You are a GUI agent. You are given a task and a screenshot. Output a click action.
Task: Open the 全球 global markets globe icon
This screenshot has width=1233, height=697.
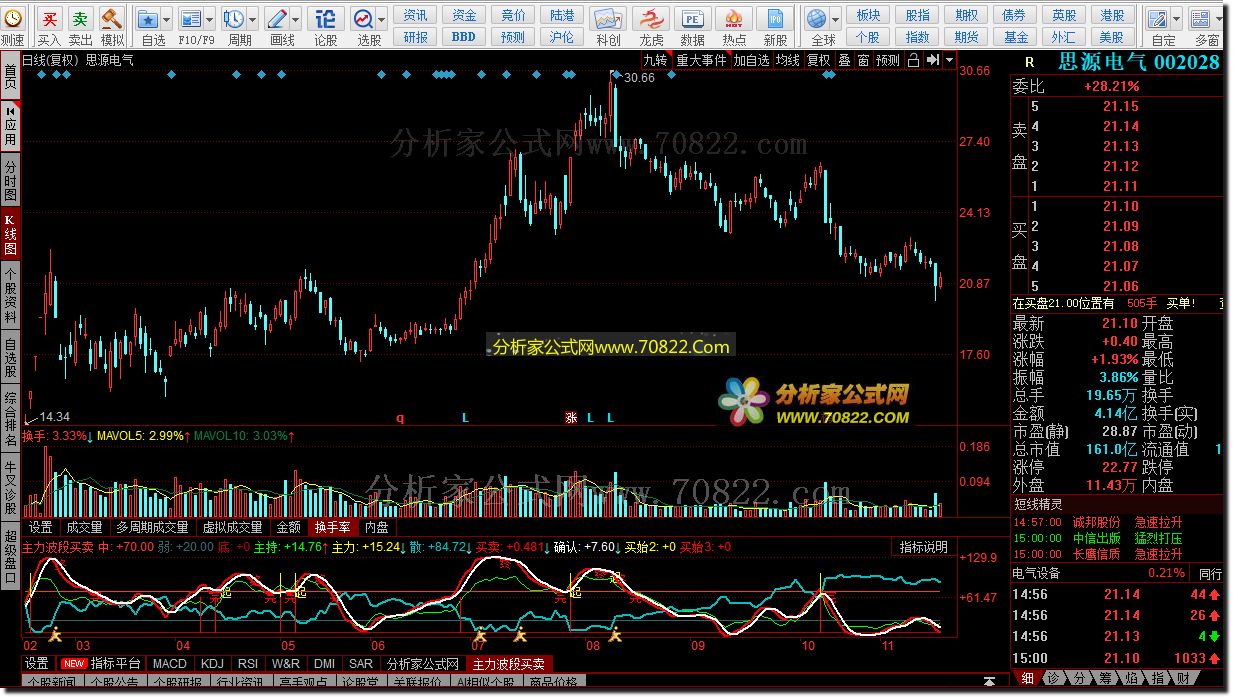coord(817,18)
